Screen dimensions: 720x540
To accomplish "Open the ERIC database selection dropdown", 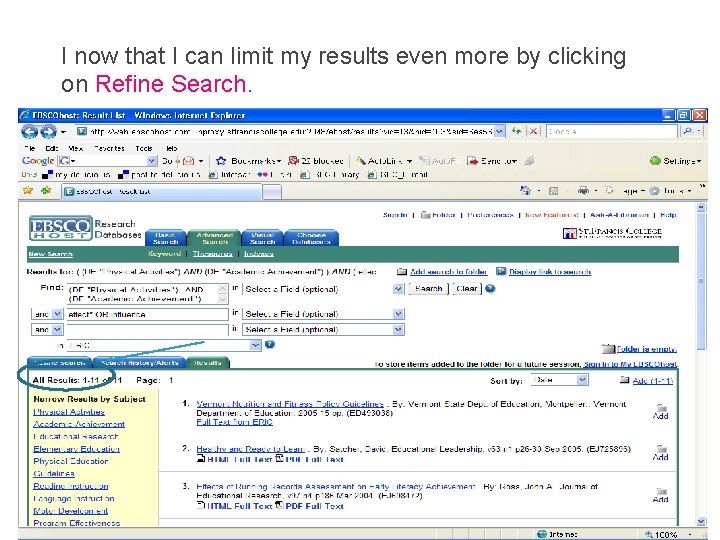I will pos(255,345).
